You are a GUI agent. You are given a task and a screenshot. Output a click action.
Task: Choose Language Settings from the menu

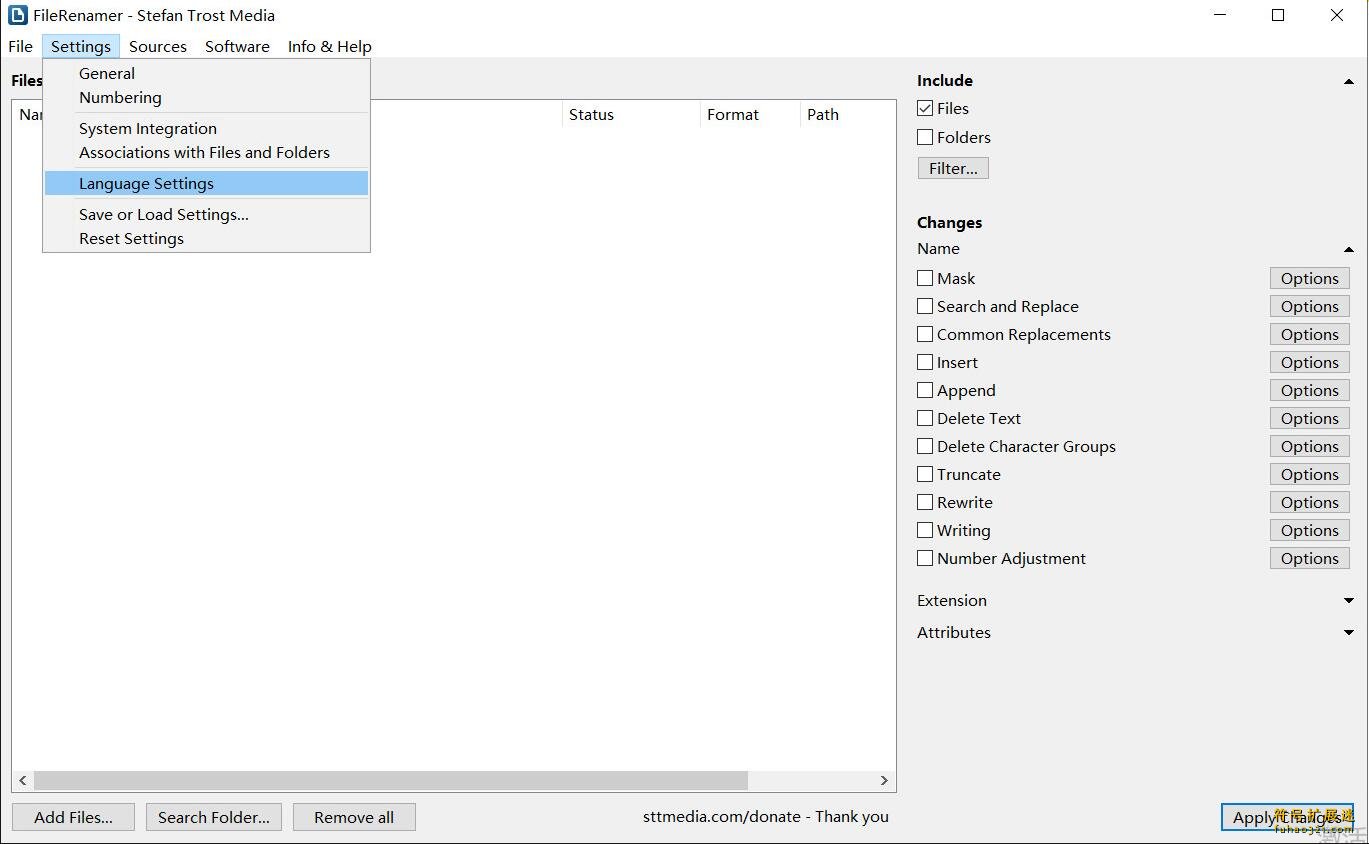pos(146,184)
